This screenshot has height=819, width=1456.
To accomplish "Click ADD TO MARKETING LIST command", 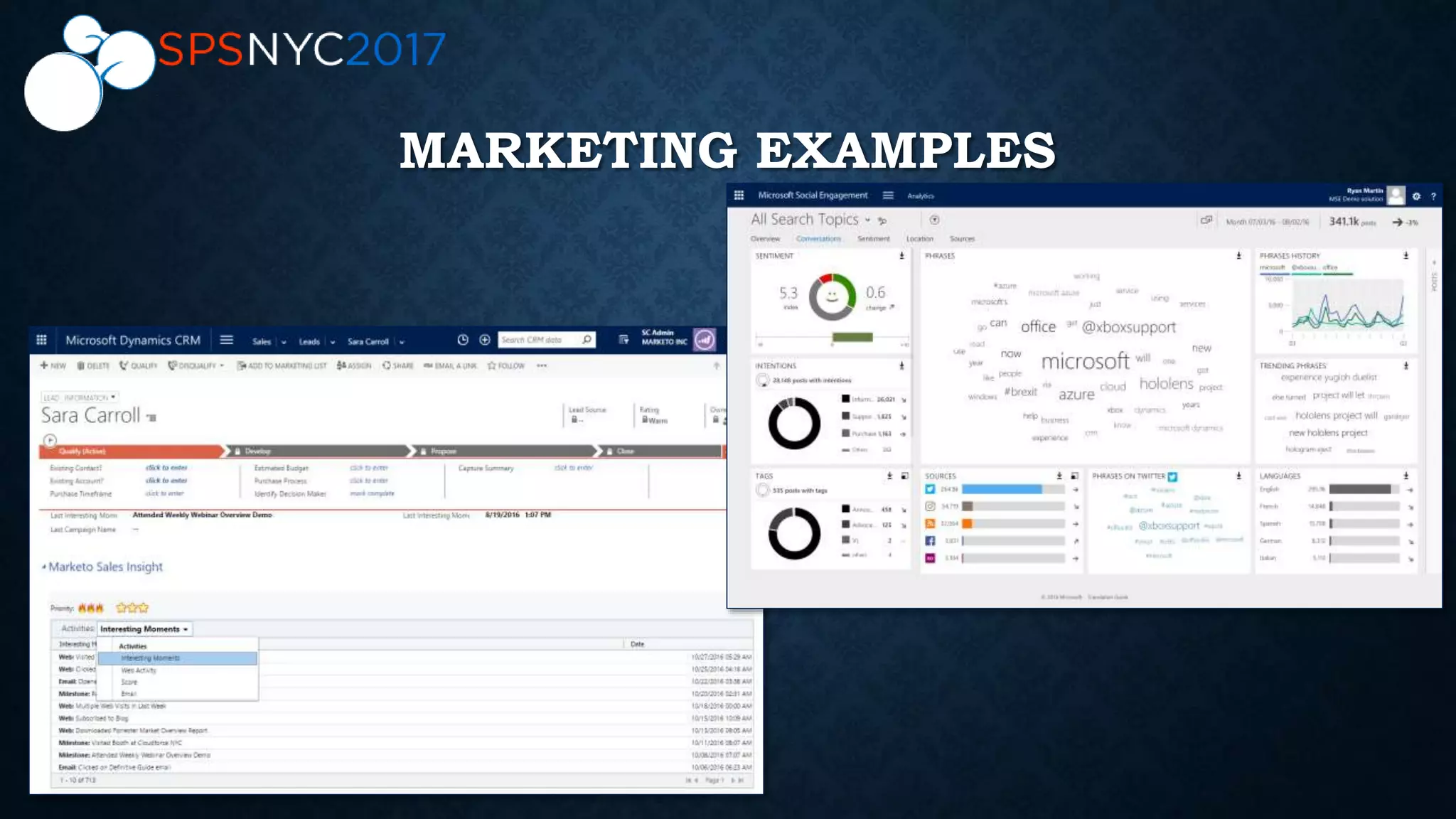I will click(282, 365).
